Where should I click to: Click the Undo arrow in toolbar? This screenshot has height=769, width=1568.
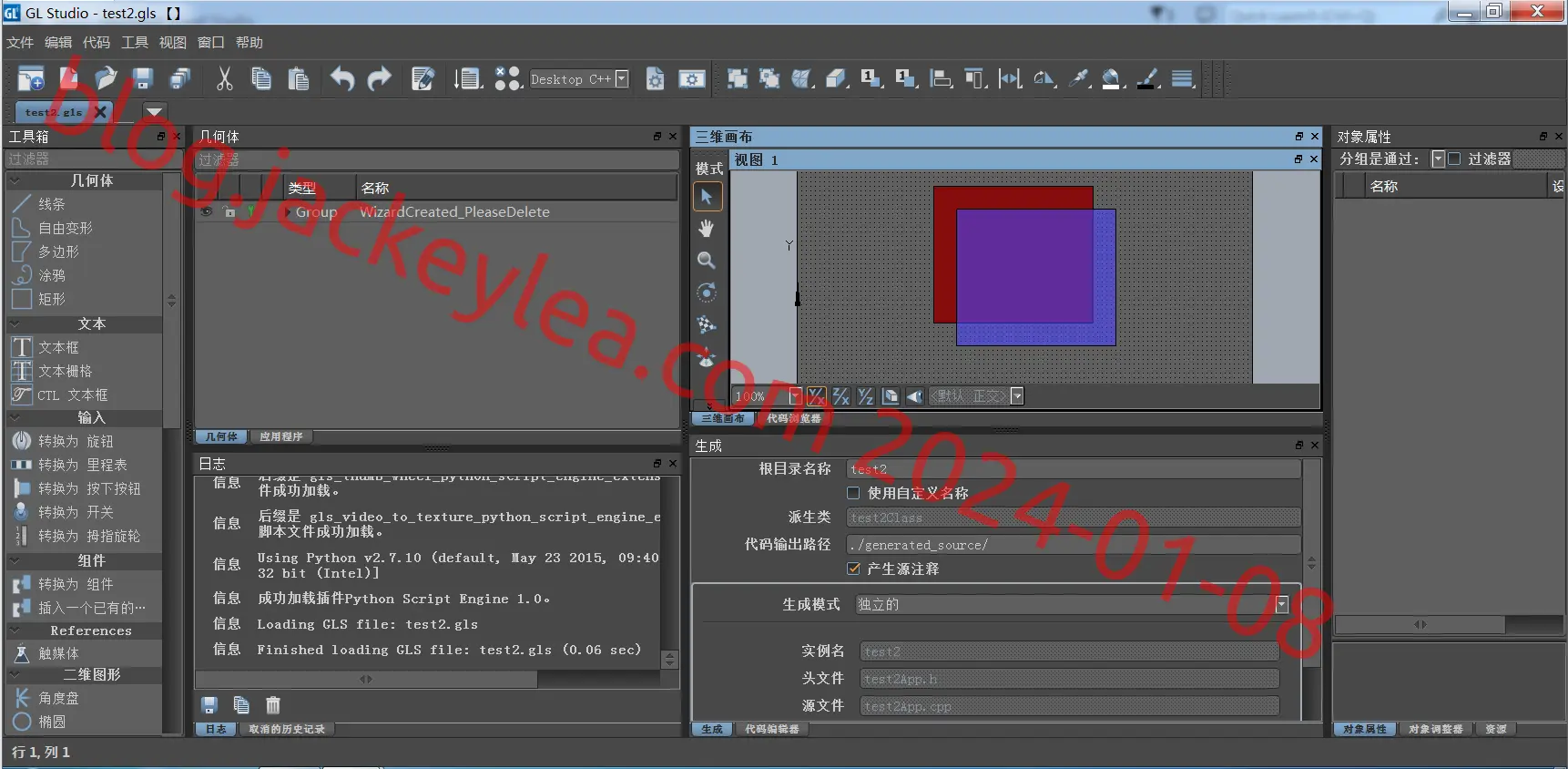click(342, 79)
